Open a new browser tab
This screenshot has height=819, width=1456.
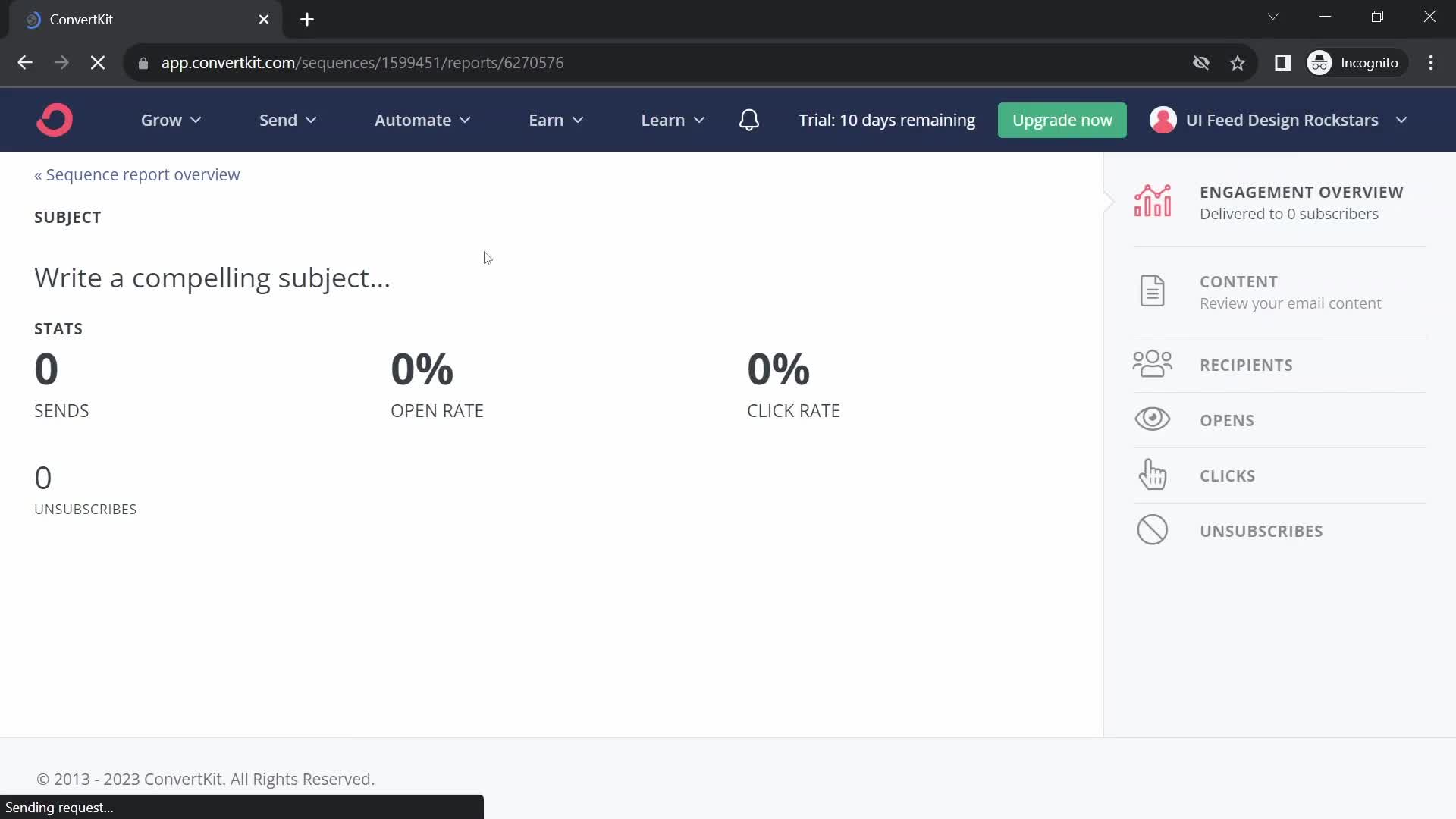(307, 20)
